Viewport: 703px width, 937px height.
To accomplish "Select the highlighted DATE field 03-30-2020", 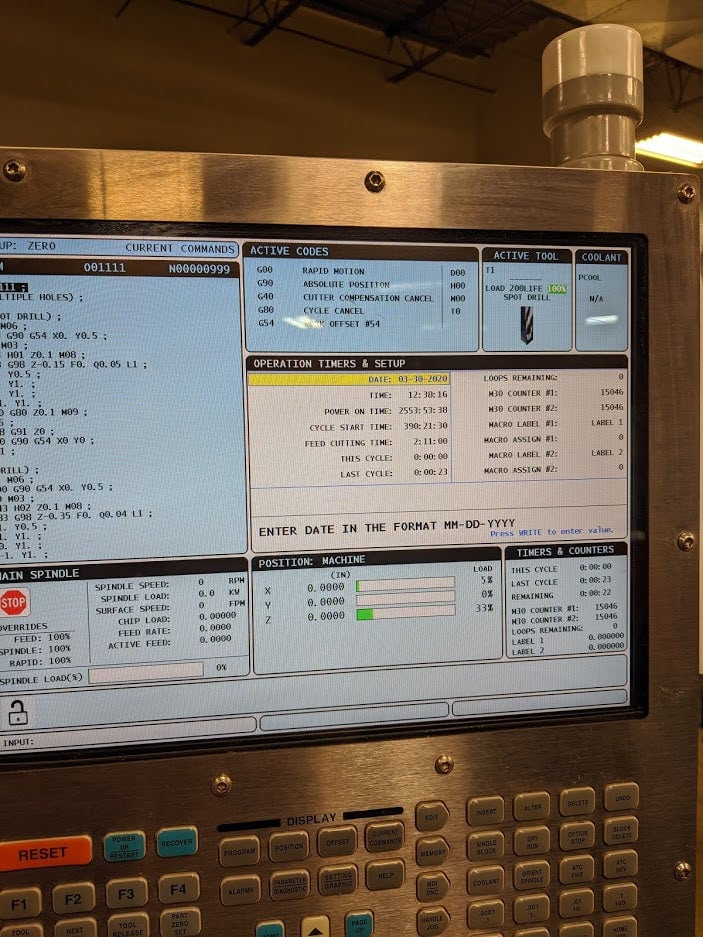I will coord(349,379).
